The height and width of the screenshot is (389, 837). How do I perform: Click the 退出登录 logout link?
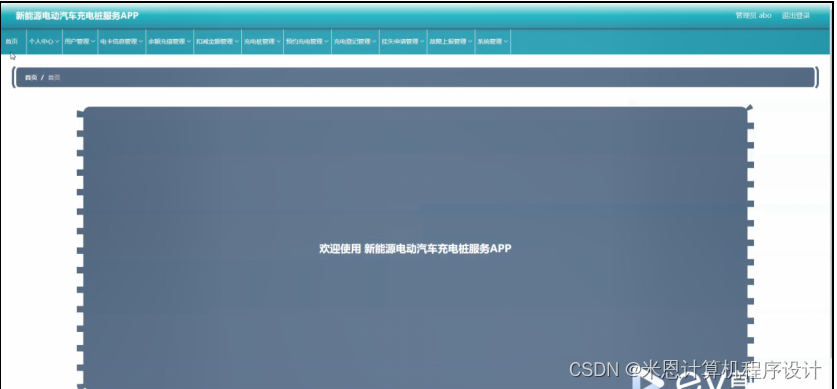795,15
